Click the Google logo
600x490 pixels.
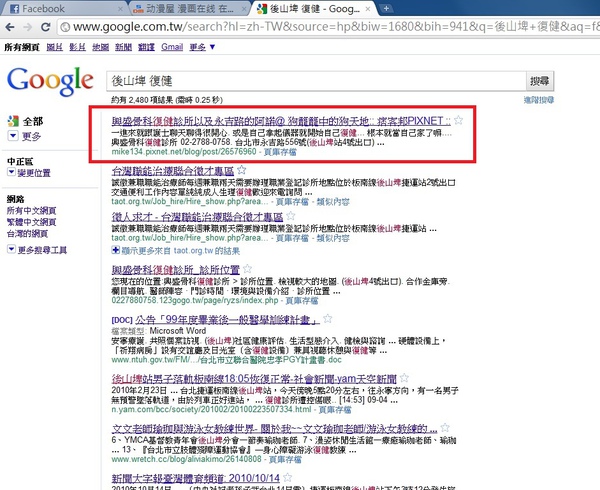50,81
